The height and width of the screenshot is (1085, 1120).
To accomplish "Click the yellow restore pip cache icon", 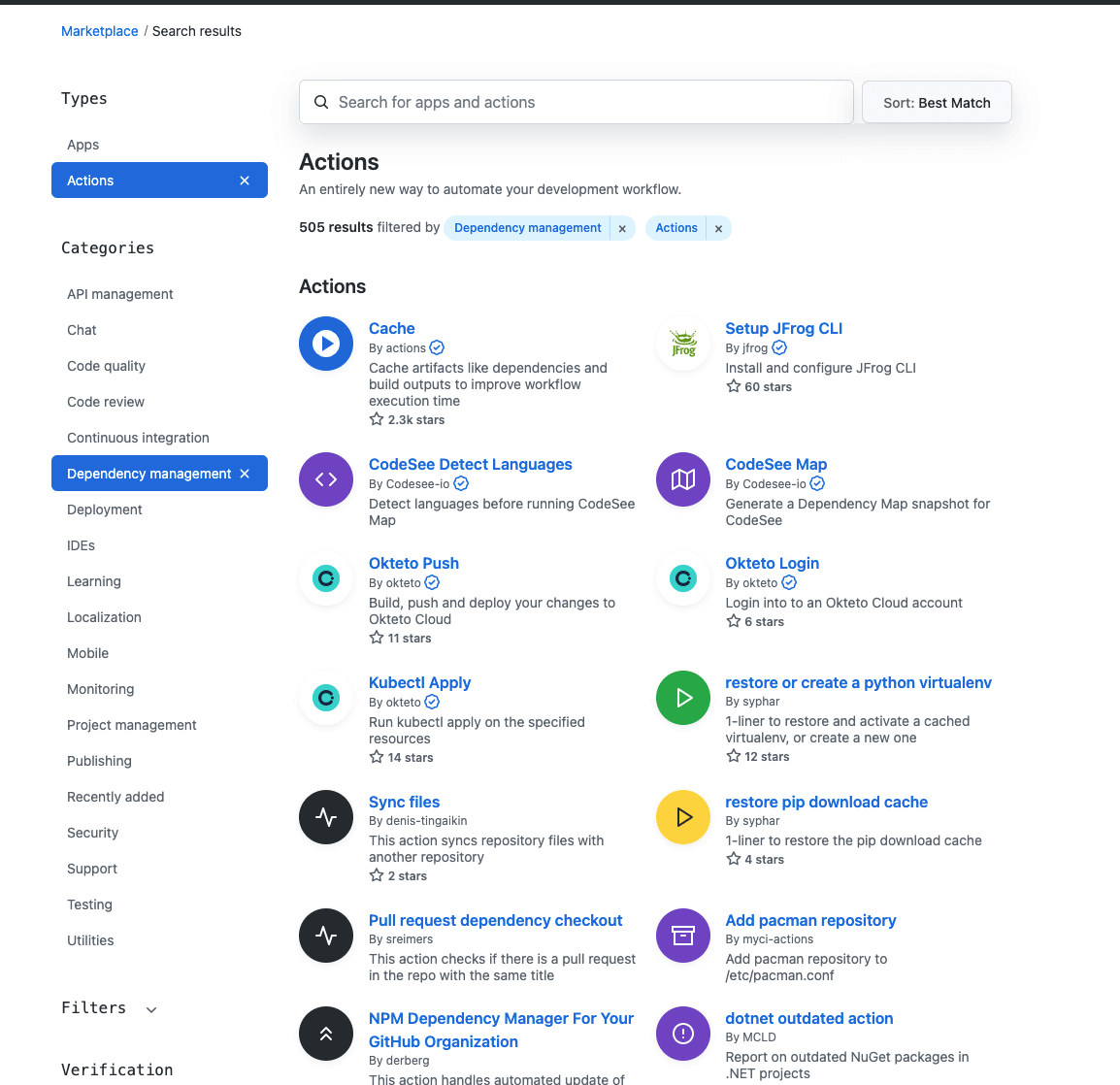I will [683, 817].
